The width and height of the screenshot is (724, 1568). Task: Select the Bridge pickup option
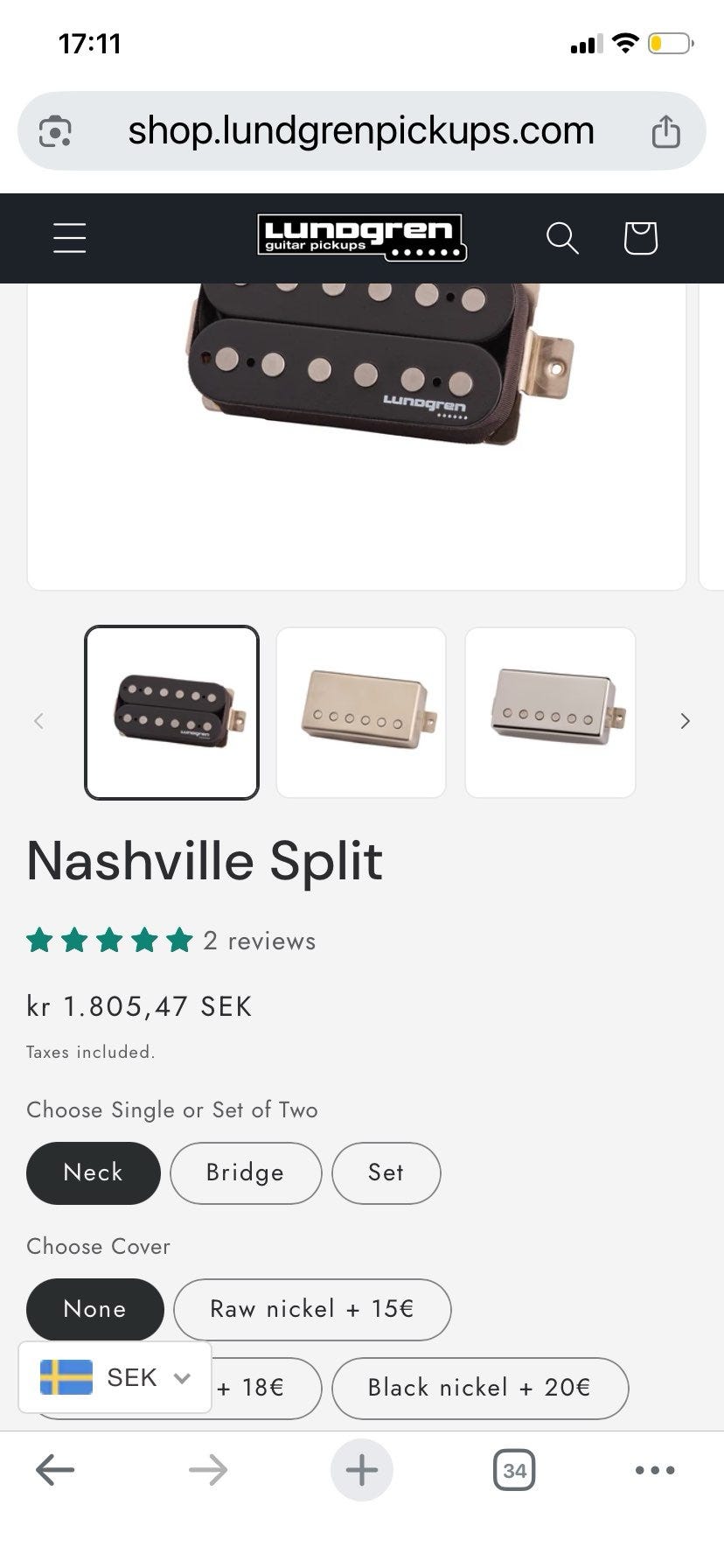point(245,1172)
